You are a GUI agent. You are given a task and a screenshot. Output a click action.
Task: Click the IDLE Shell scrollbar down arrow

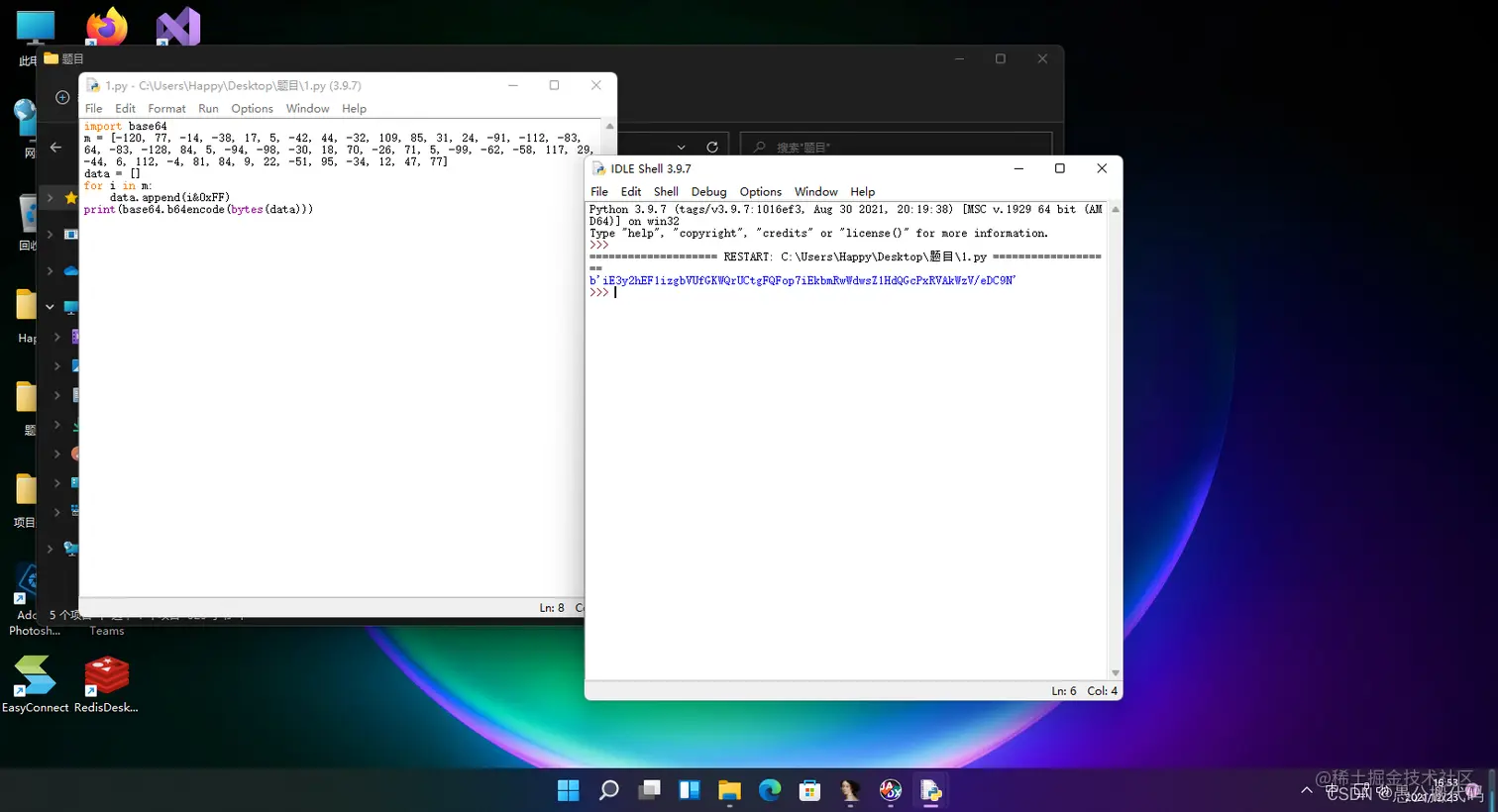point(1115,673)
